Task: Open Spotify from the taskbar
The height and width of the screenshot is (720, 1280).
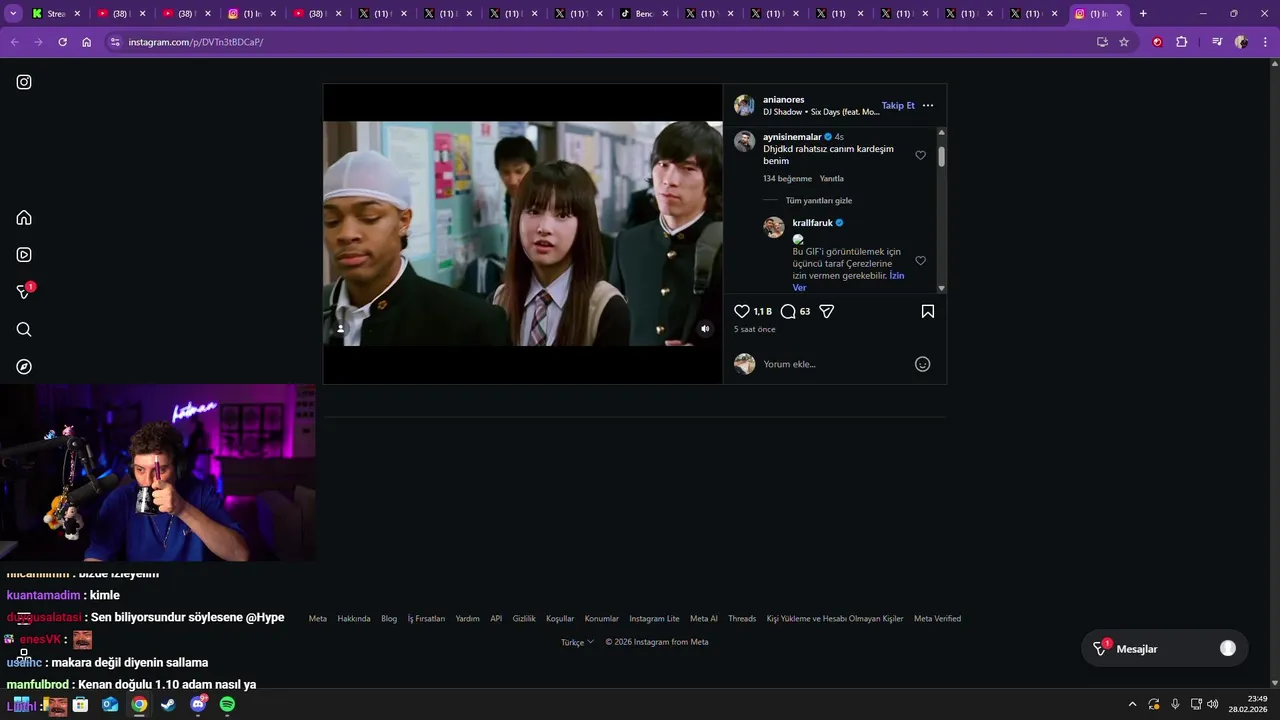Action: tap(227, 704)
